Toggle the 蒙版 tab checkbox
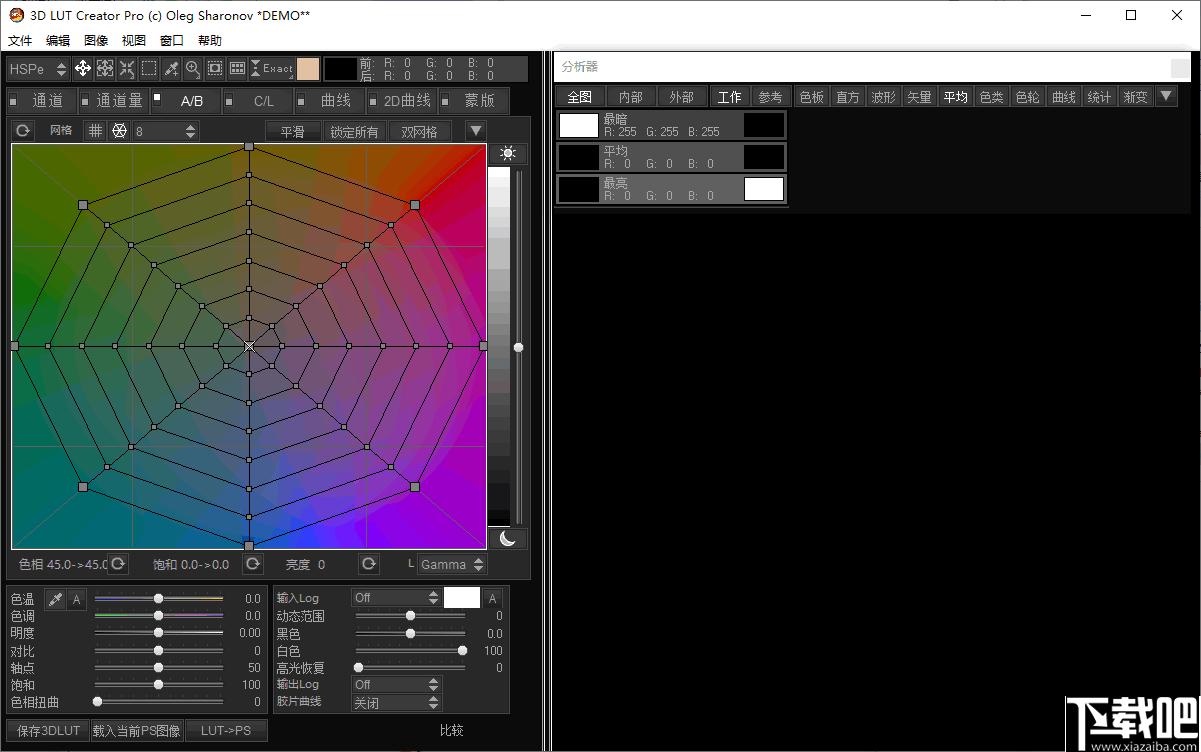This screenshot has width=1201, height=752. tap(446, 100)
